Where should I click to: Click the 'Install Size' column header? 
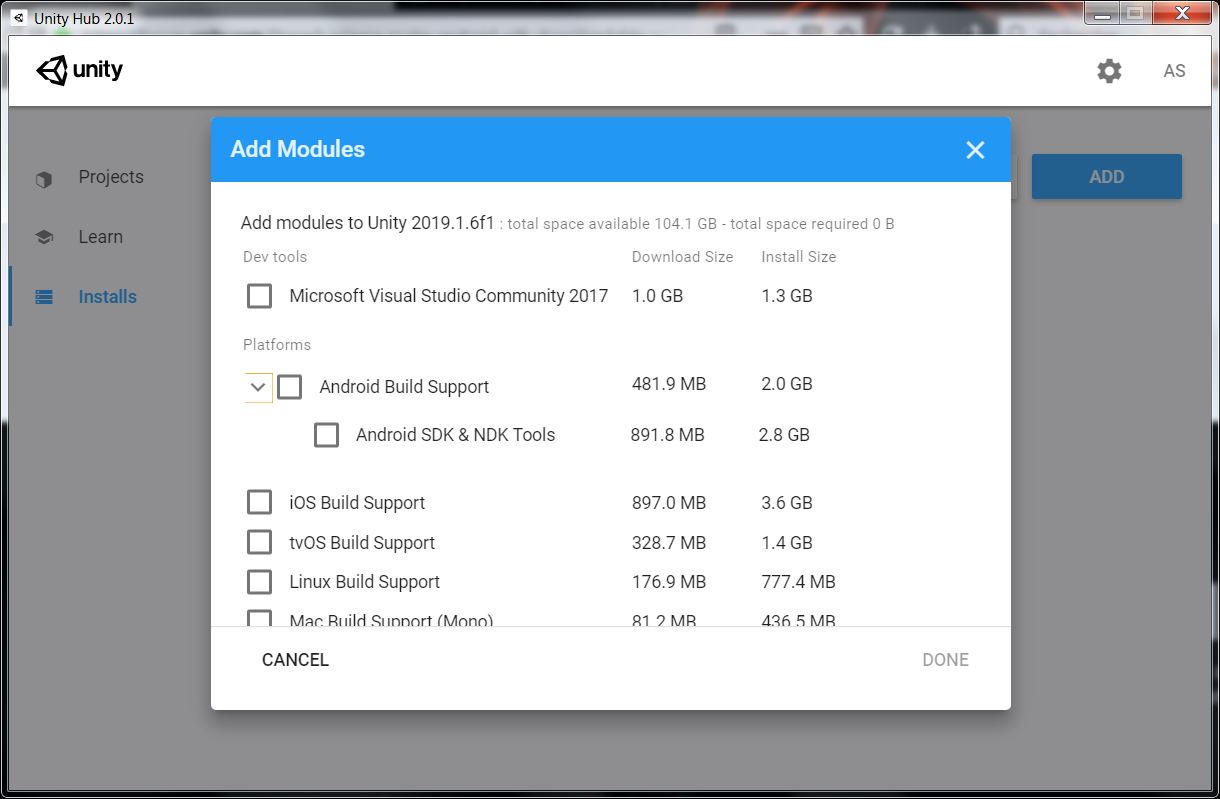point(798,257)
